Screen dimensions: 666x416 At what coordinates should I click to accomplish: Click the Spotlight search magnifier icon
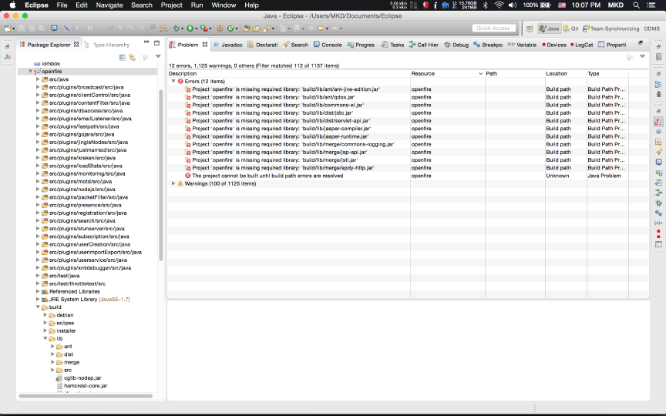pos(636,5)
